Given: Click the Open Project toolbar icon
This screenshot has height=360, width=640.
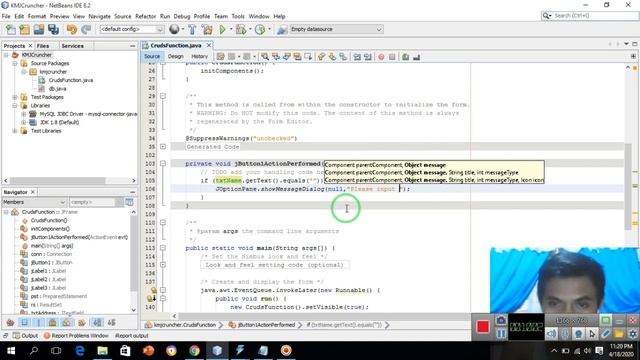Looking at the screenshot, I should pyautogui.click(x=39, y=29).
